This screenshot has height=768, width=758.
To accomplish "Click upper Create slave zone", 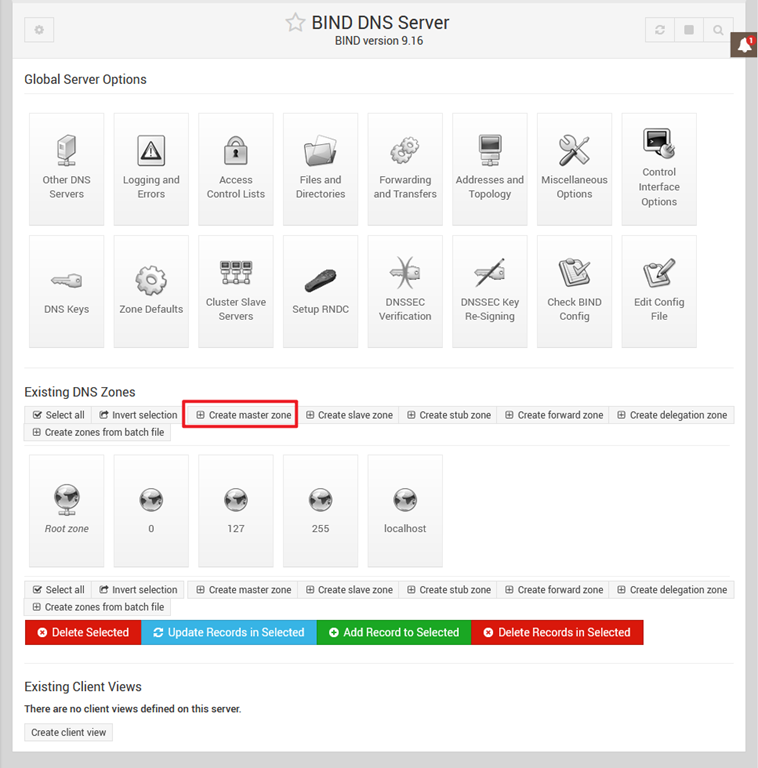I will 350,415.
